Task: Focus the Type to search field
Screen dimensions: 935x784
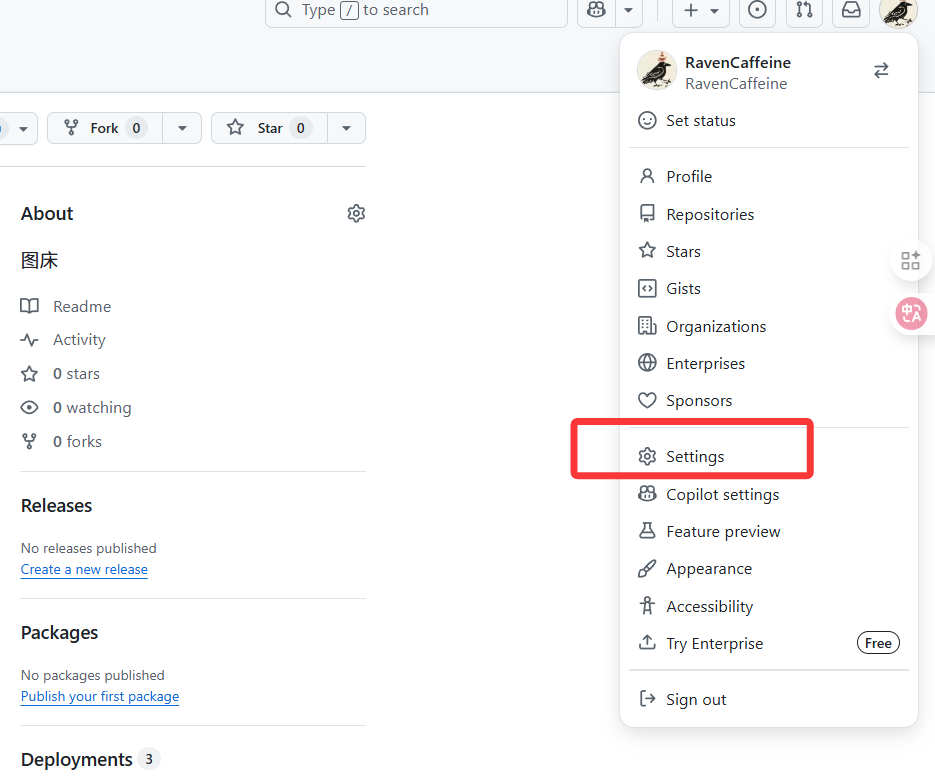Action: 416,10
